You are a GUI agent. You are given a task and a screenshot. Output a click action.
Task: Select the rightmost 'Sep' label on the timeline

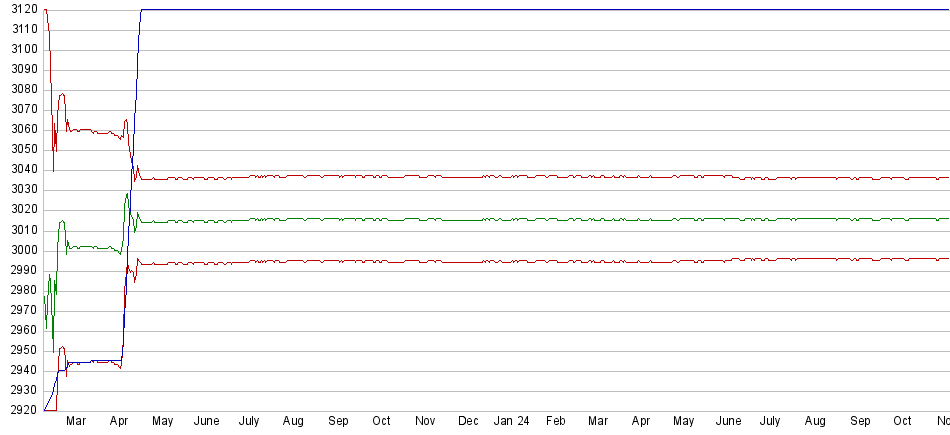tap(859, 422)
